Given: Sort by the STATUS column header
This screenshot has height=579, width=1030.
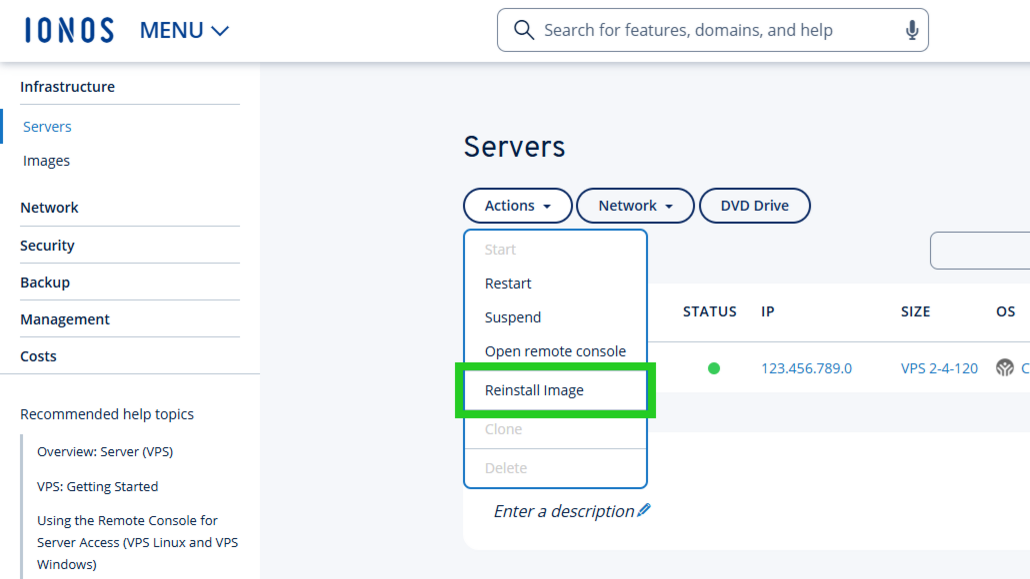Looking at the screenshot, I should tap(709, 312).
